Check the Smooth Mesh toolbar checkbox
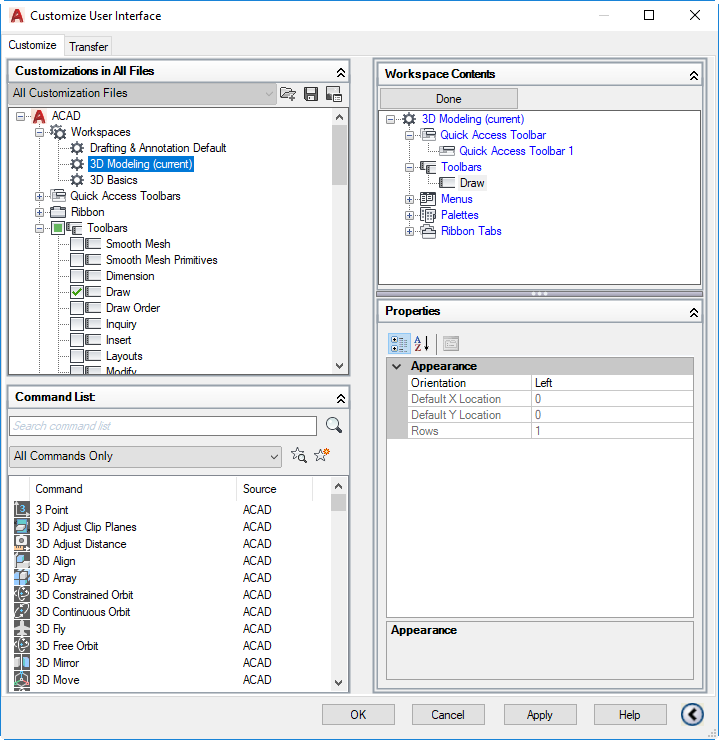The image size is (719, 740). pyautogui.click(x=77, y=244)
